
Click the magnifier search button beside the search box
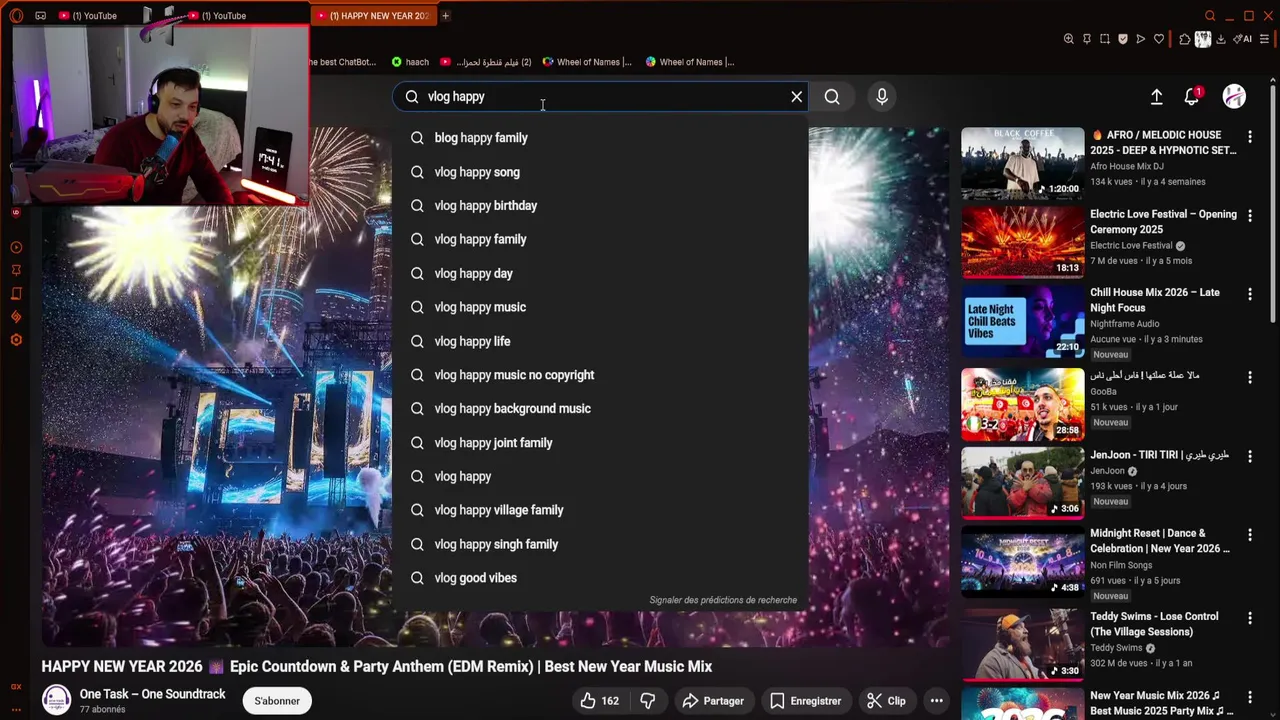[x=832, y=97]
